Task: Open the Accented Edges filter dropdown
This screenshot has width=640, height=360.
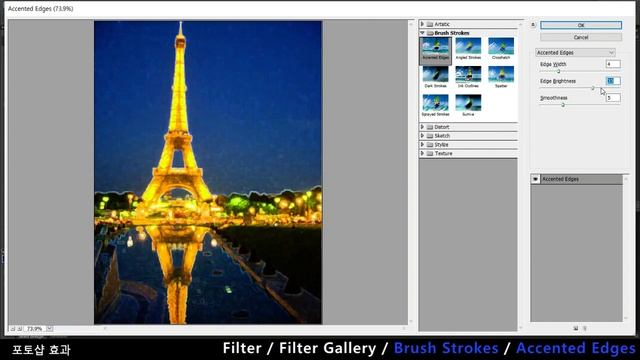Action: tap(575, 53)
